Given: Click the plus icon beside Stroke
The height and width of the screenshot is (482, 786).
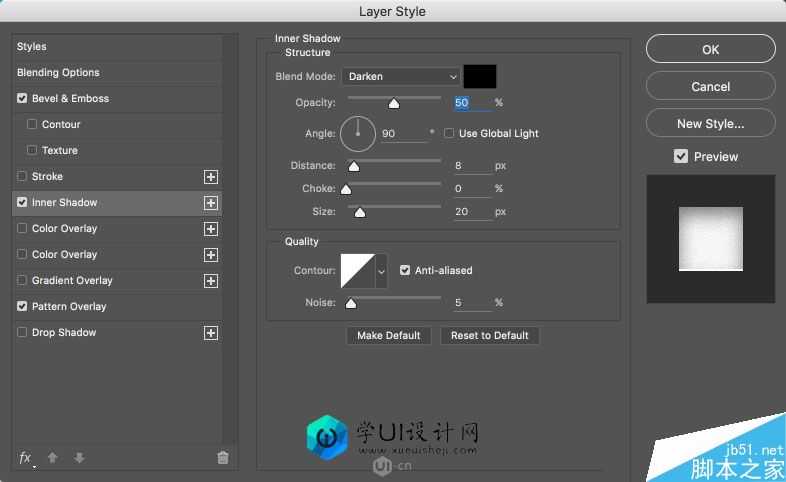Looking at the screenshot, I should point(211,177).
